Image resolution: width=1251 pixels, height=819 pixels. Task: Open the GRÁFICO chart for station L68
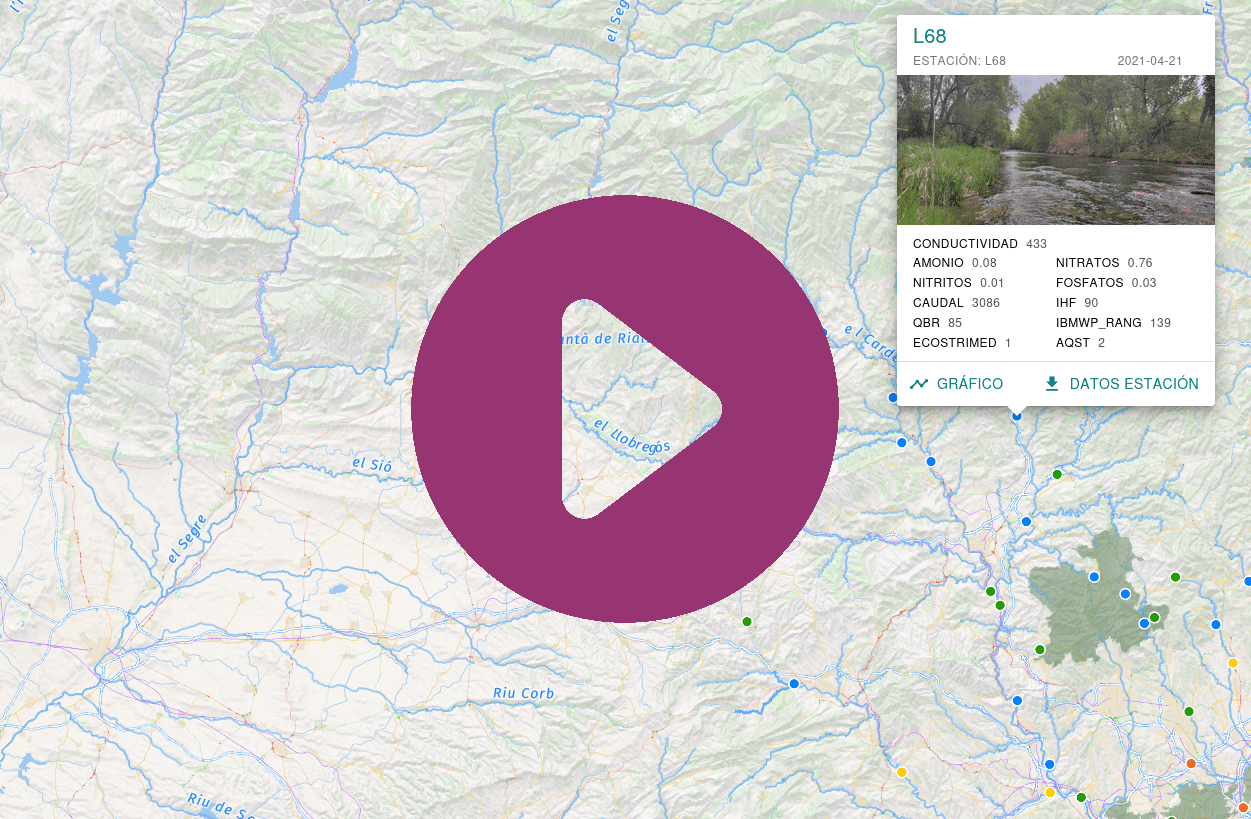point(956,384)
